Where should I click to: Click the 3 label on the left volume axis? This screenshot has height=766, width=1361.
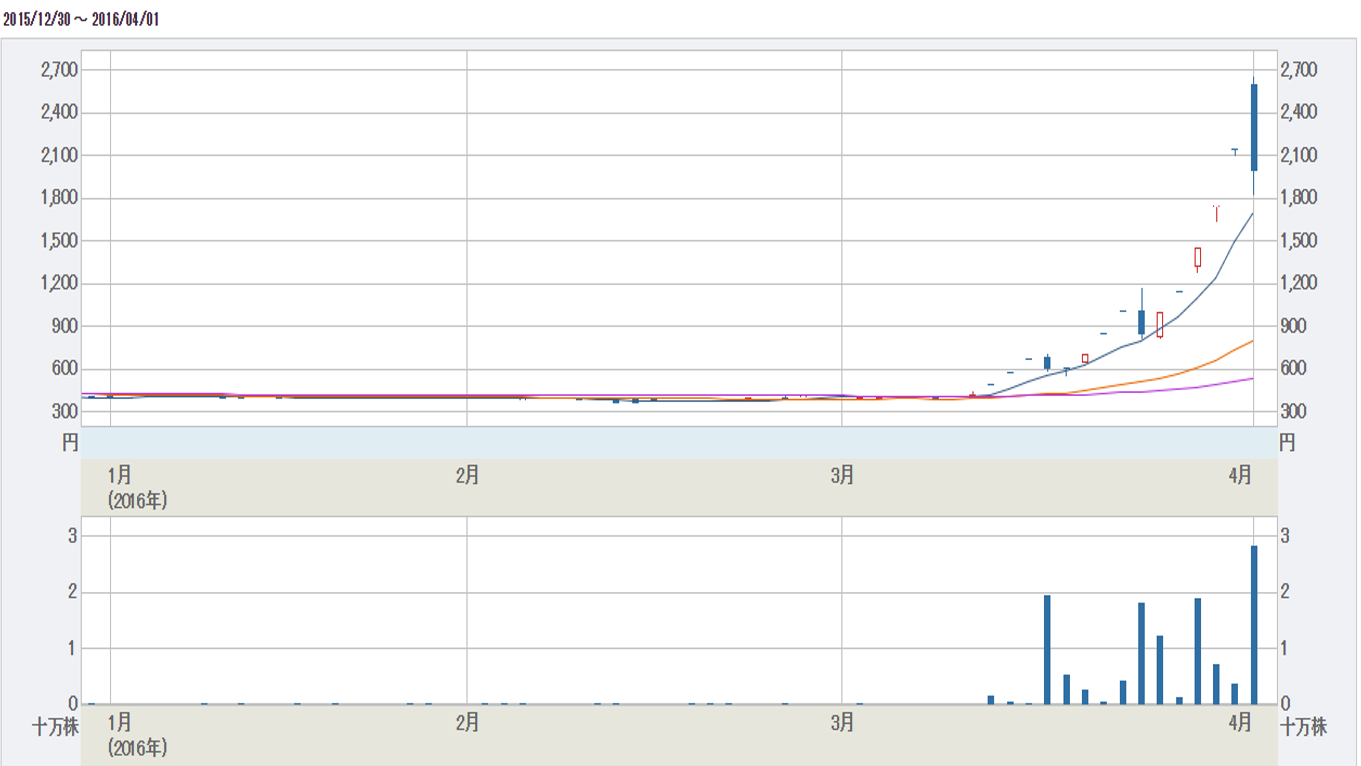72,536
